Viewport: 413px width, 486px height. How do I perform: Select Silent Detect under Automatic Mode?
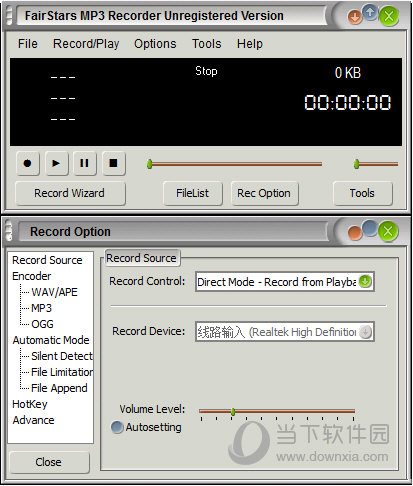pos(62,356)
